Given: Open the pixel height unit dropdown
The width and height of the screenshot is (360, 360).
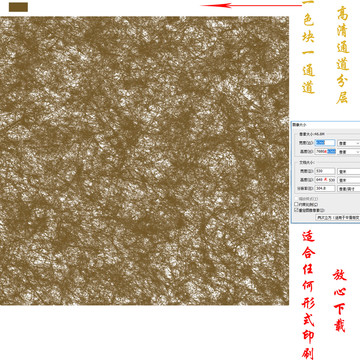Looking at the screenshot, I should click(349, 152).
